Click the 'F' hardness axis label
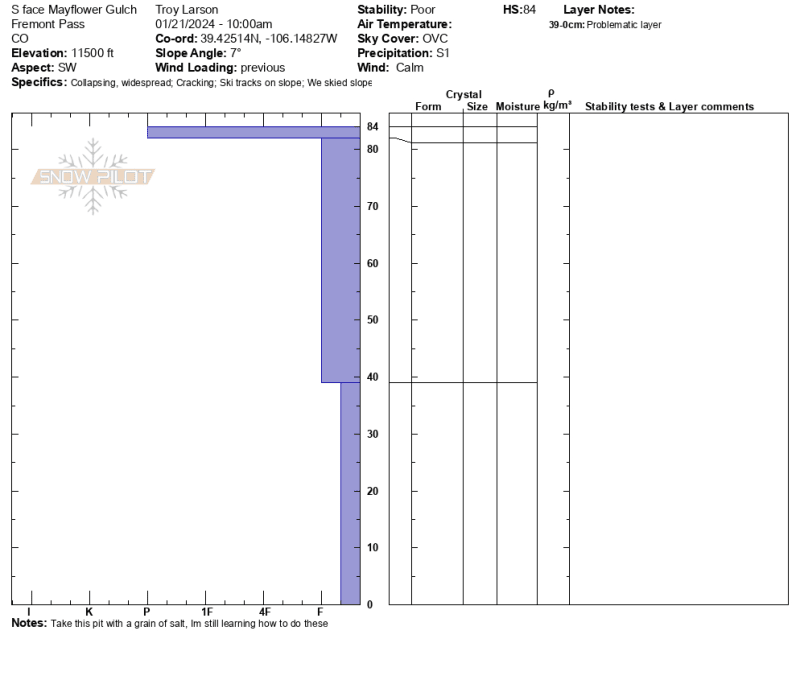800x676 pixels. pos(320,612)
